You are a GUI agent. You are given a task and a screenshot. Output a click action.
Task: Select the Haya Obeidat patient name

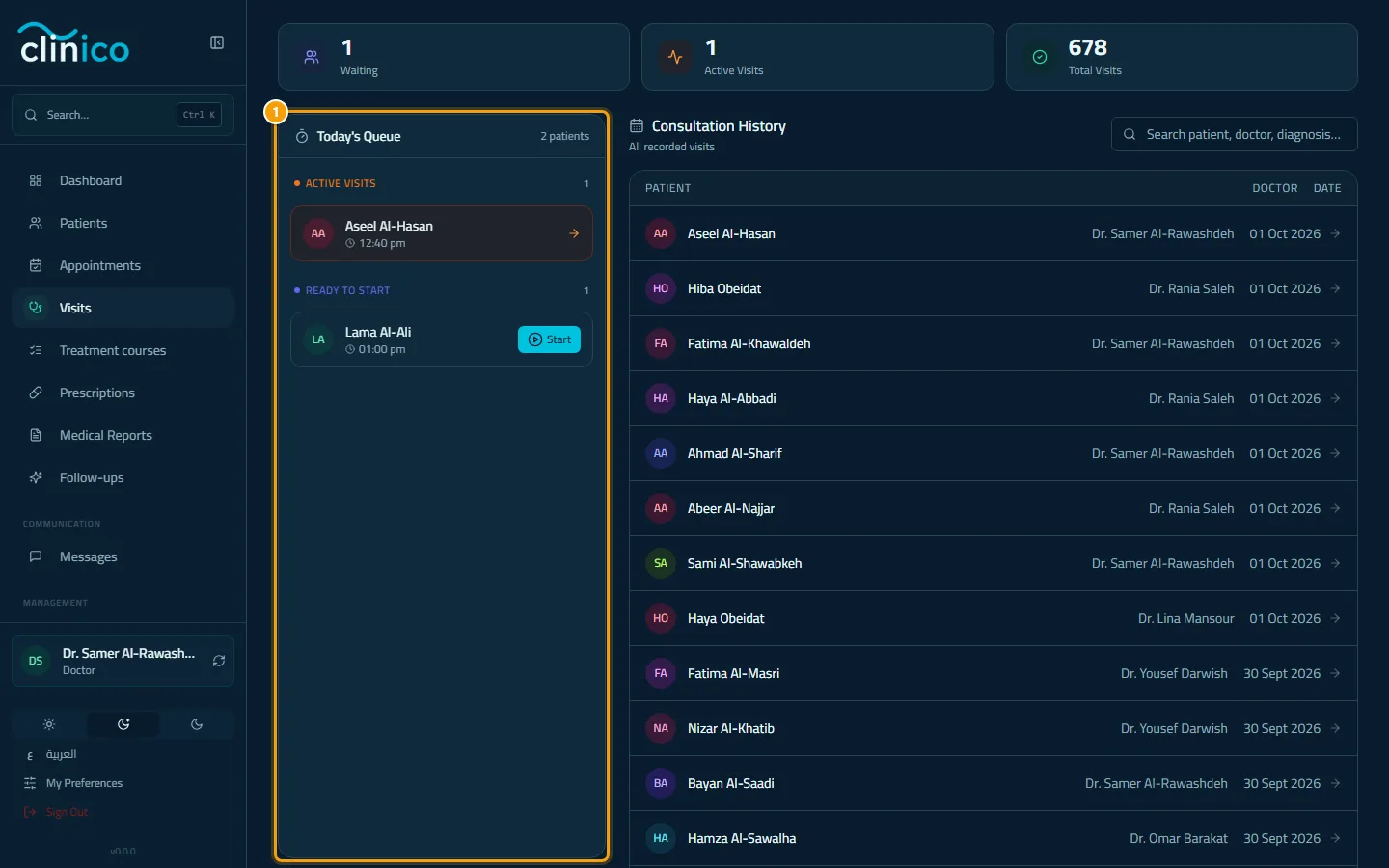tap(725, 618)
